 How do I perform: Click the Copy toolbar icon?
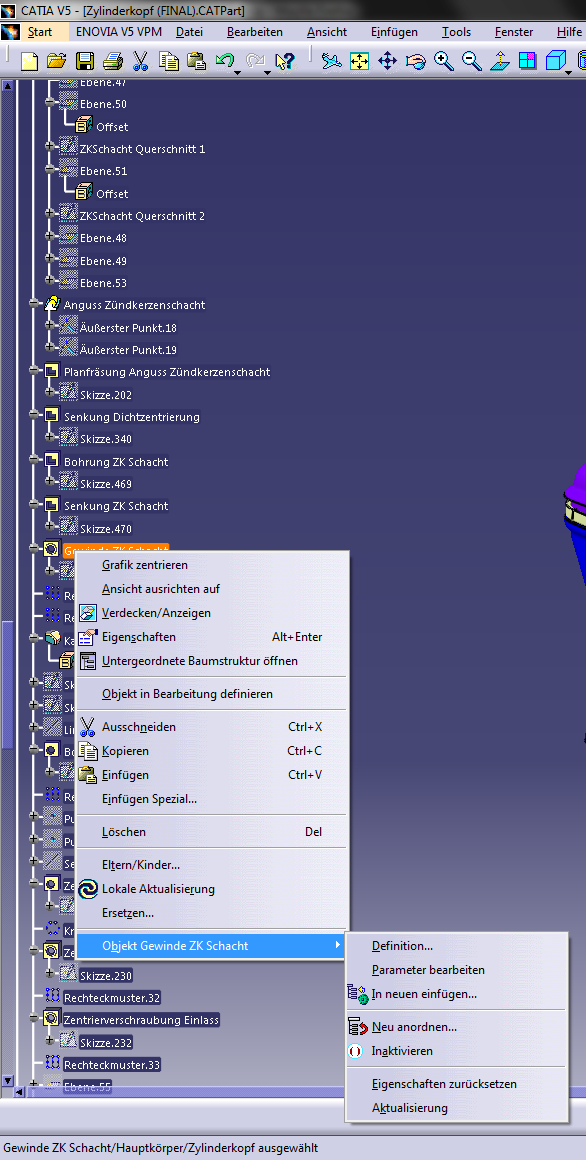coord(168,61)
